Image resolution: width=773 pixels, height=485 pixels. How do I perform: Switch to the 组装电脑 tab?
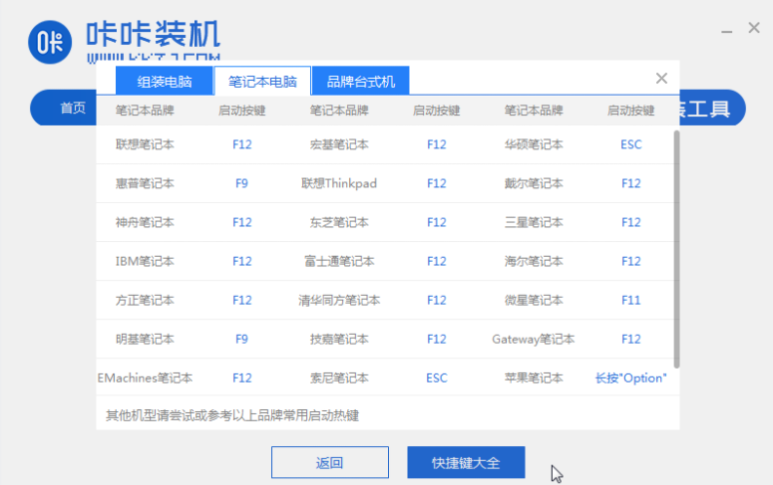tap(164, 81)
